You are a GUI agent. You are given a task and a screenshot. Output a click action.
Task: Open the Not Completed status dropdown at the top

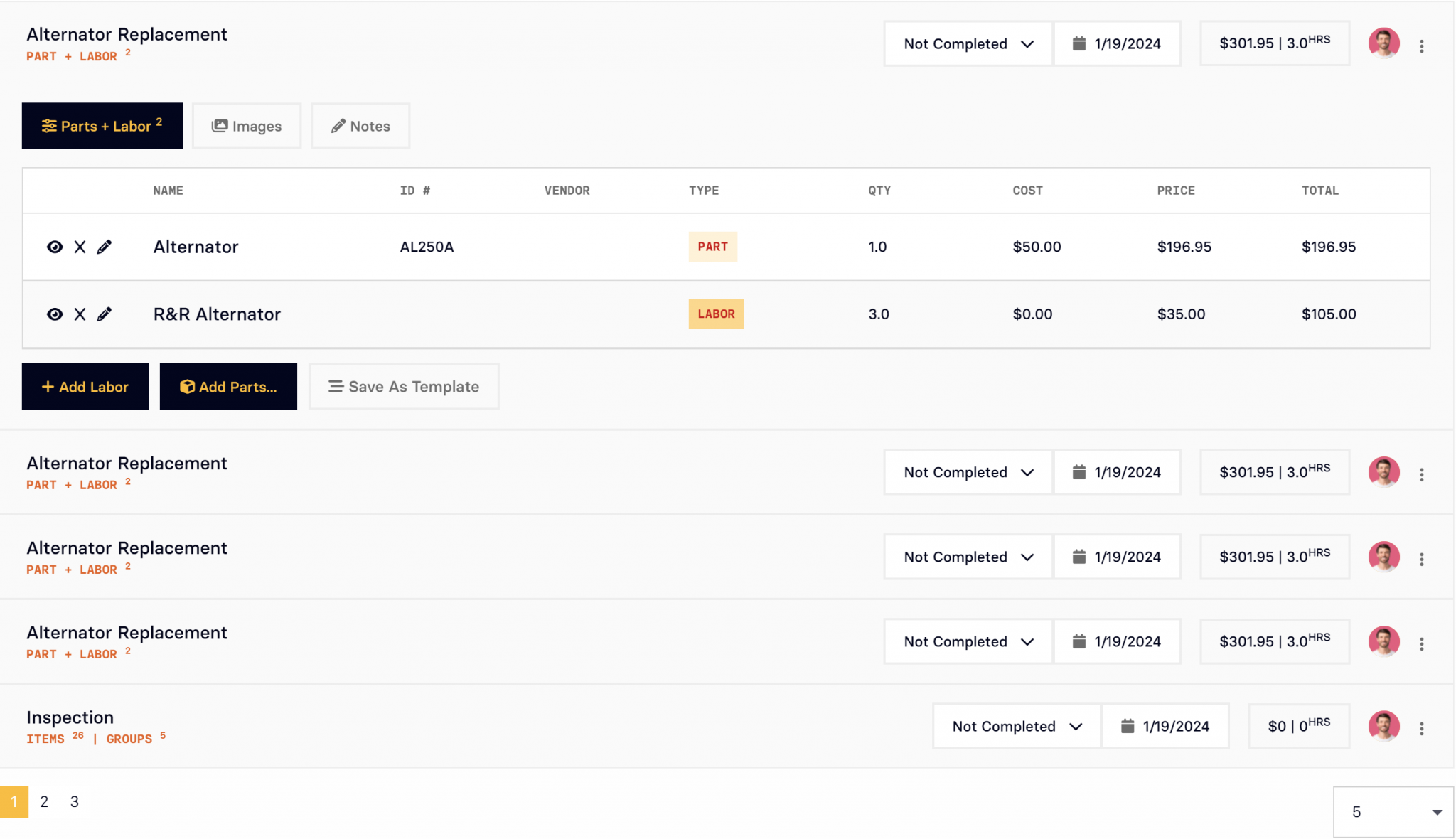967,43
